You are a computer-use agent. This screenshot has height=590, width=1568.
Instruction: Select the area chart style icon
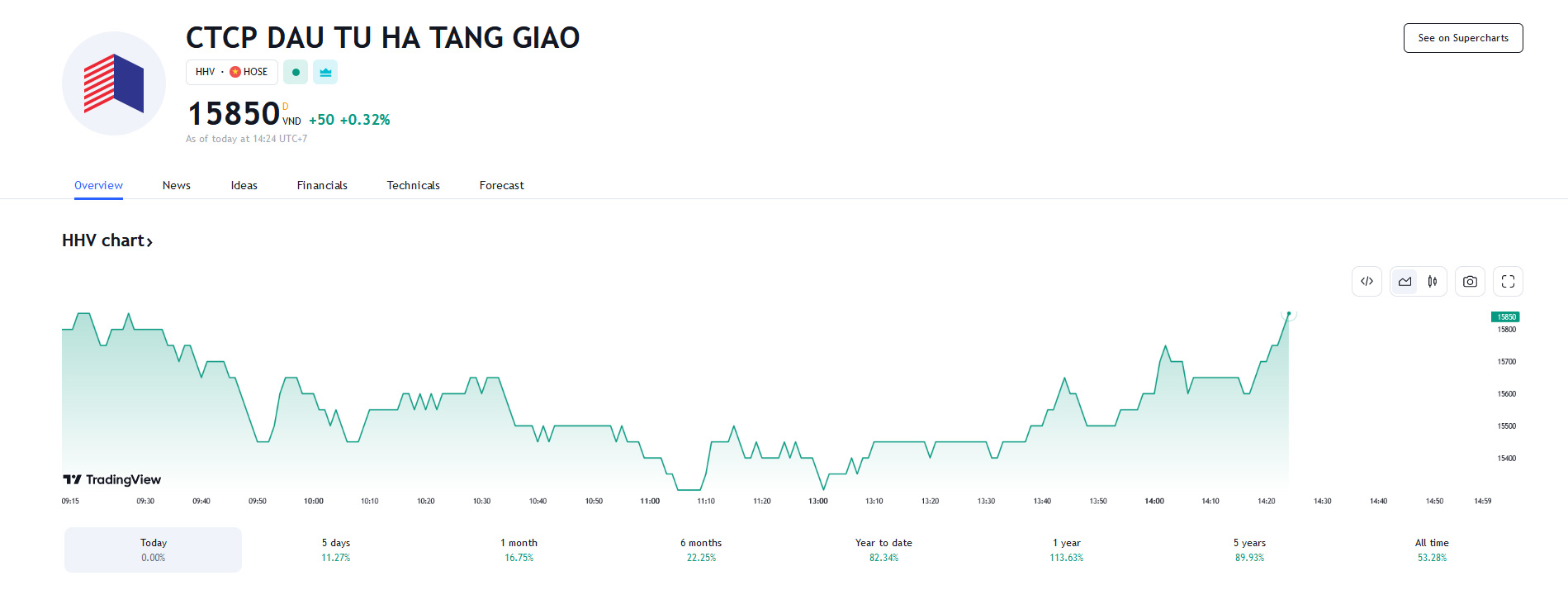1405,281
